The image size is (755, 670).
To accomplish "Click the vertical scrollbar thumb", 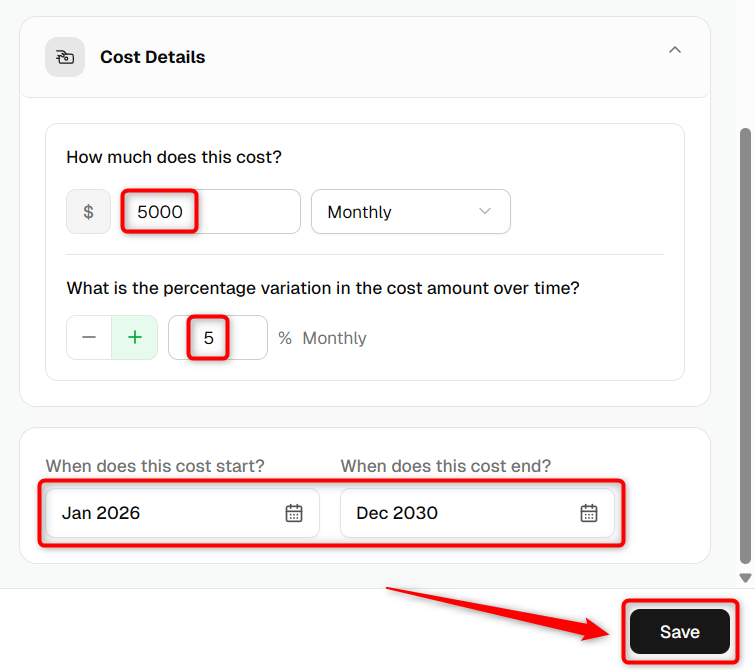I will (x=745, y=345).
